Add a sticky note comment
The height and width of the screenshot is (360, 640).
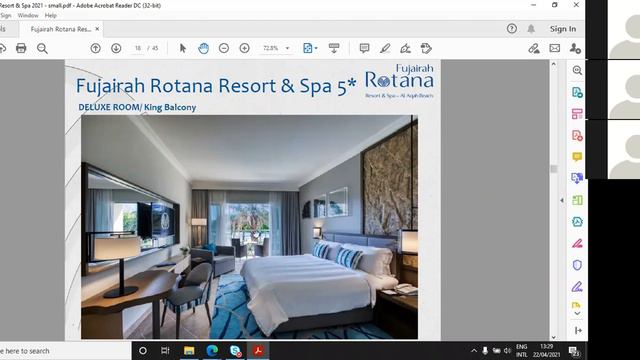[364, 48]
